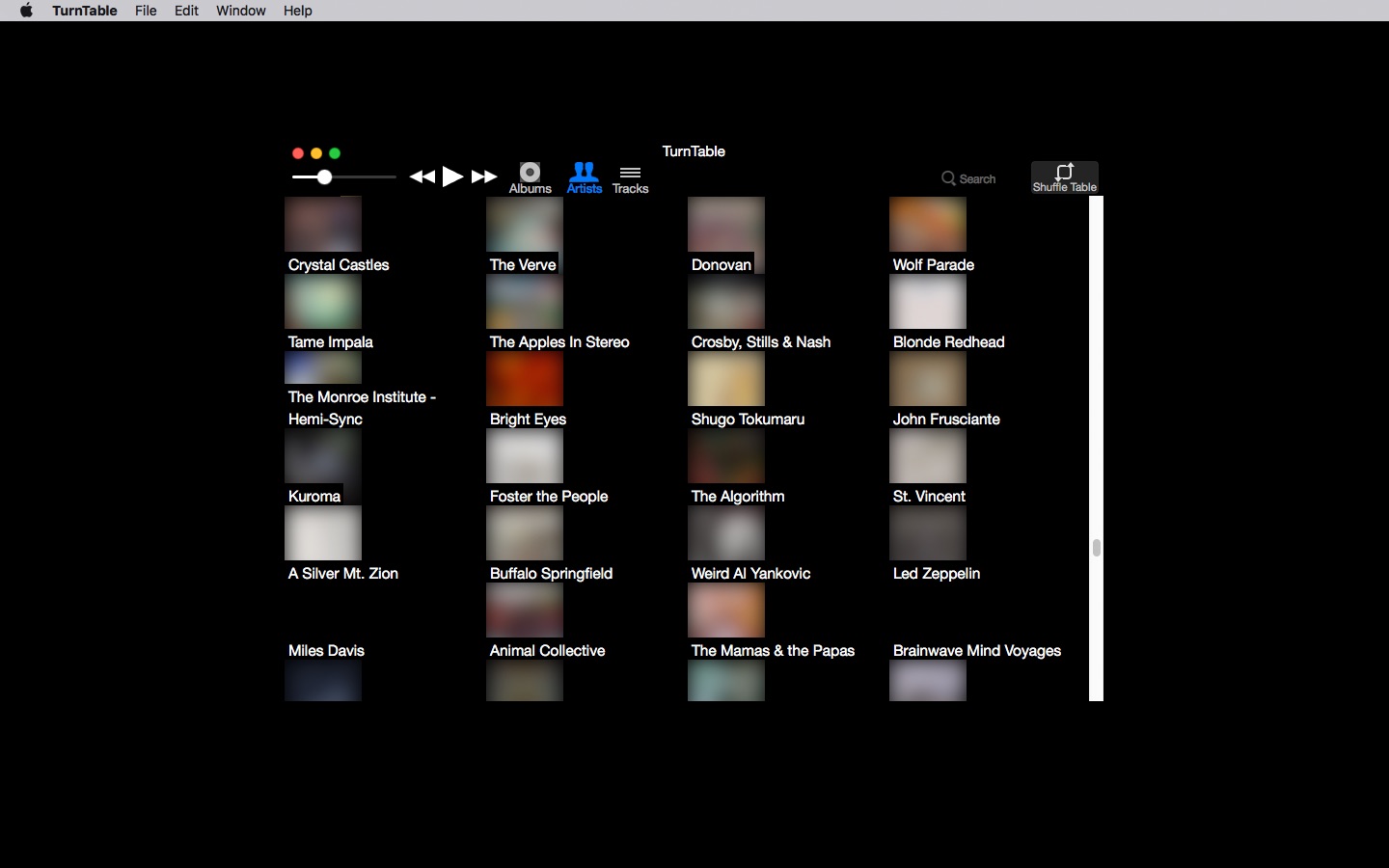Switch to the Albums view
The image size is (1389, 868).
pos(530,178)
